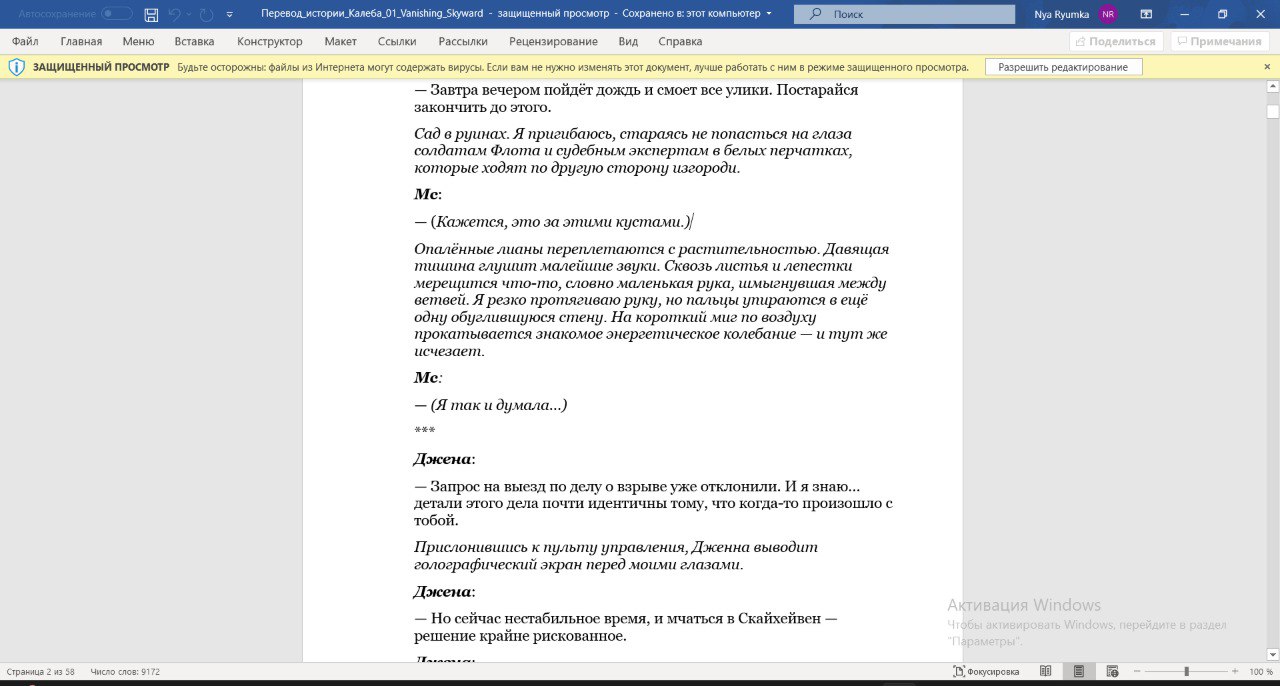This screenshot has height=686, width=1280.
Task: Click the Nya Ryumka account name
Action: [1061, 14]
